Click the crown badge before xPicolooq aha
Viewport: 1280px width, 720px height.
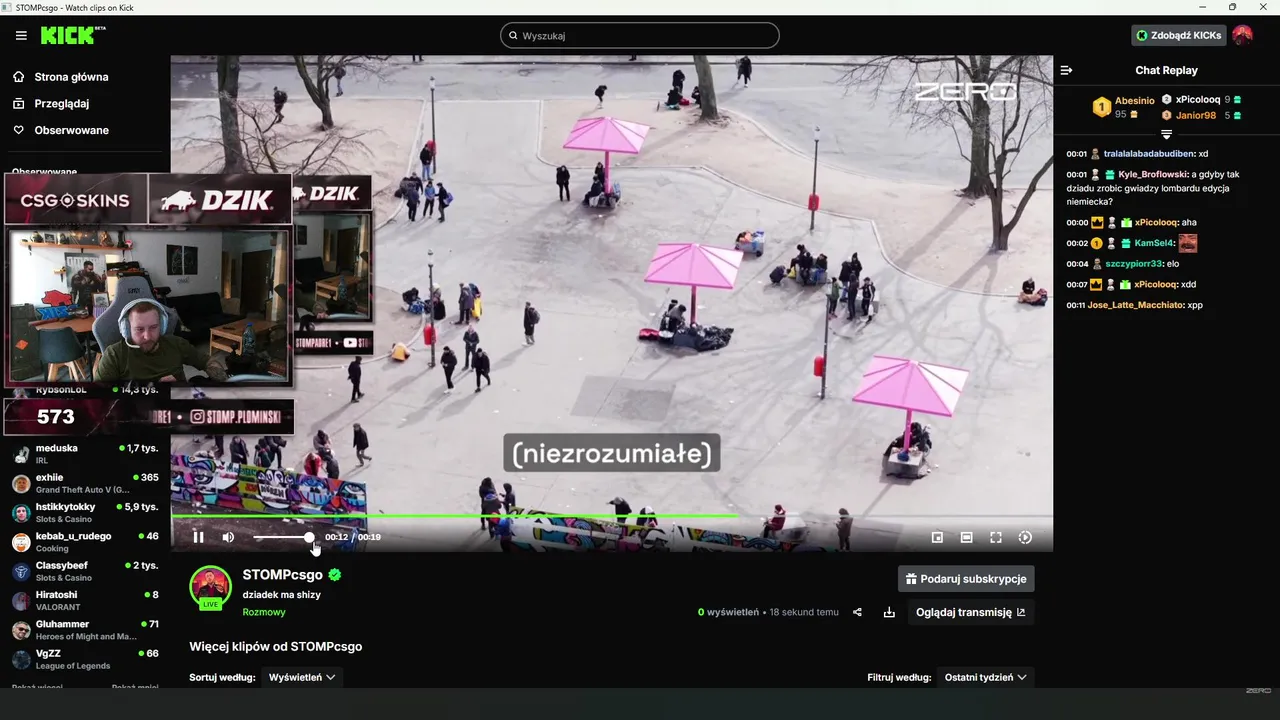click(x=1096, y=222)
